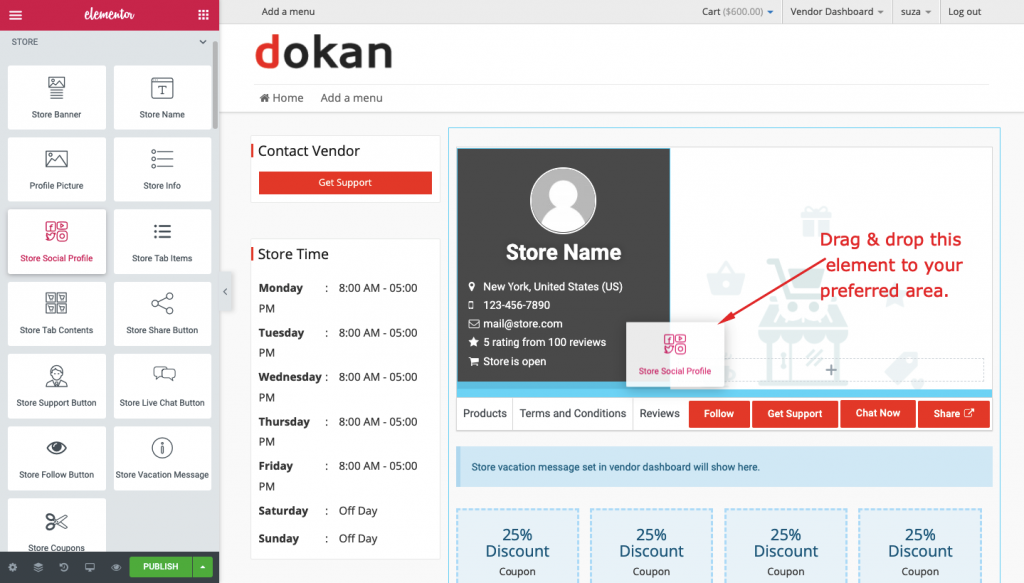Switch to the Terms and Conditions tab

(x=573, y=413)
